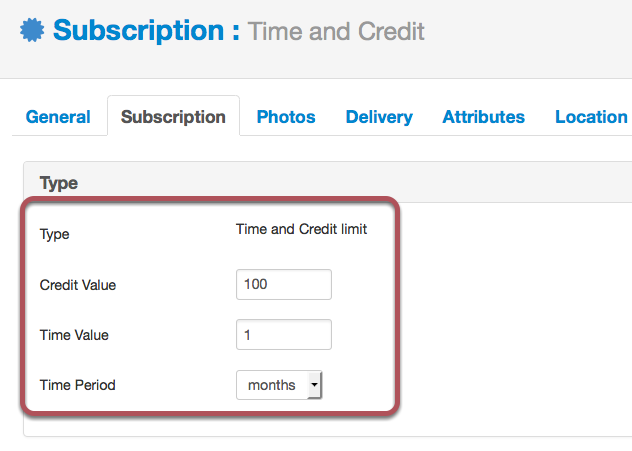
Task: Click the Time and Credit title text
Action: [x=336, y=31]
